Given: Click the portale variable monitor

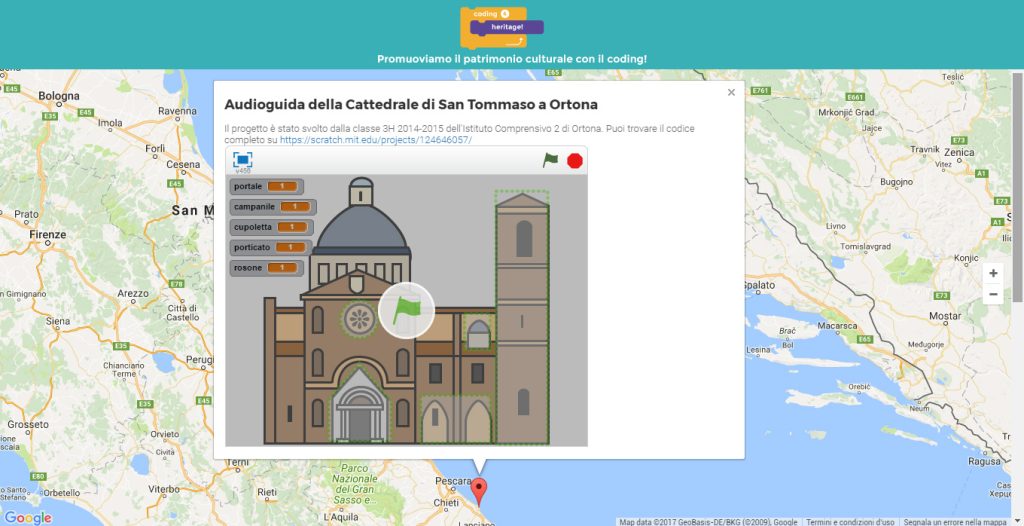Looking at the screenshot, I should pyautogui.click(x=266, y=186).
